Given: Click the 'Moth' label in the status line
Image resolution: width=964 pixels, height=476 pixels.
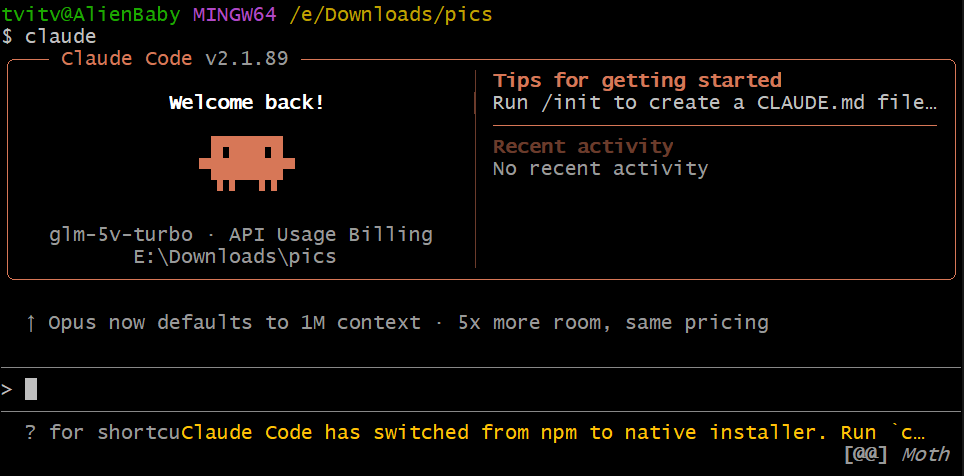Looking at the screenshot, I should [925, 454].
